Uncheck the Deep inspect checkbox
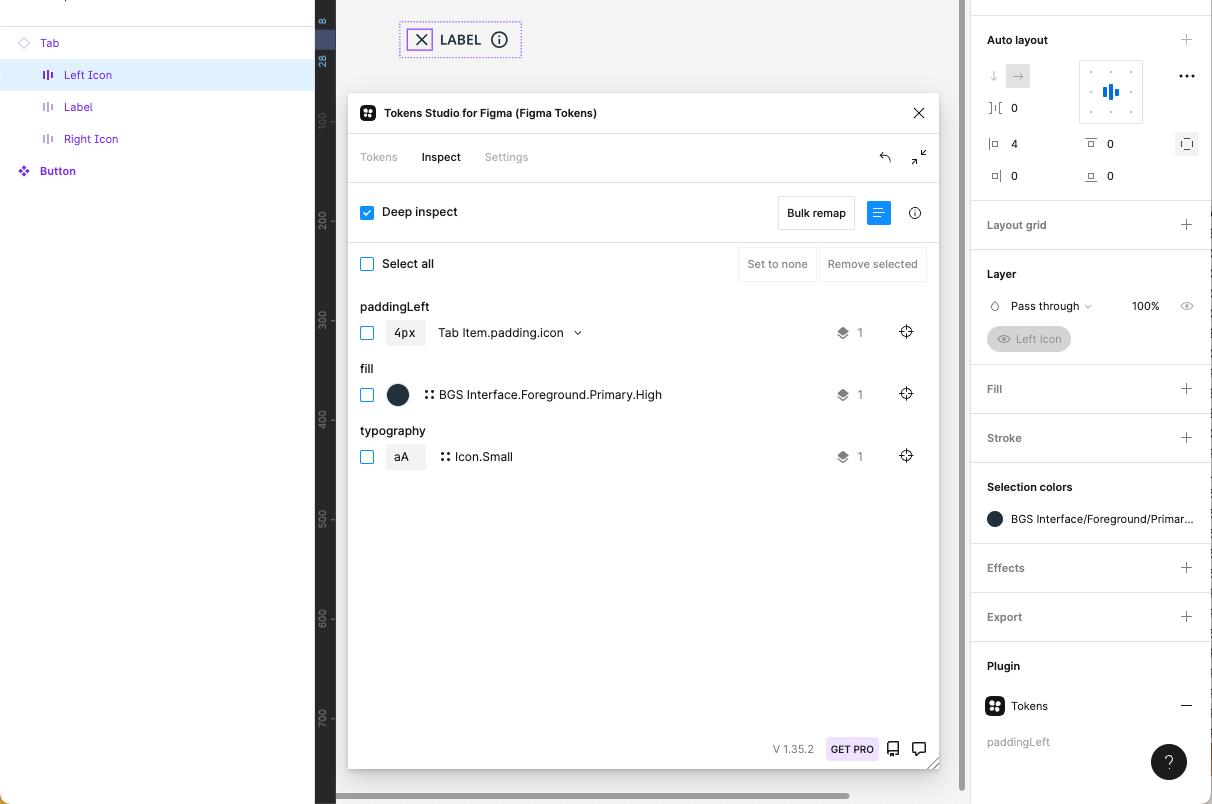 (367, 212)
